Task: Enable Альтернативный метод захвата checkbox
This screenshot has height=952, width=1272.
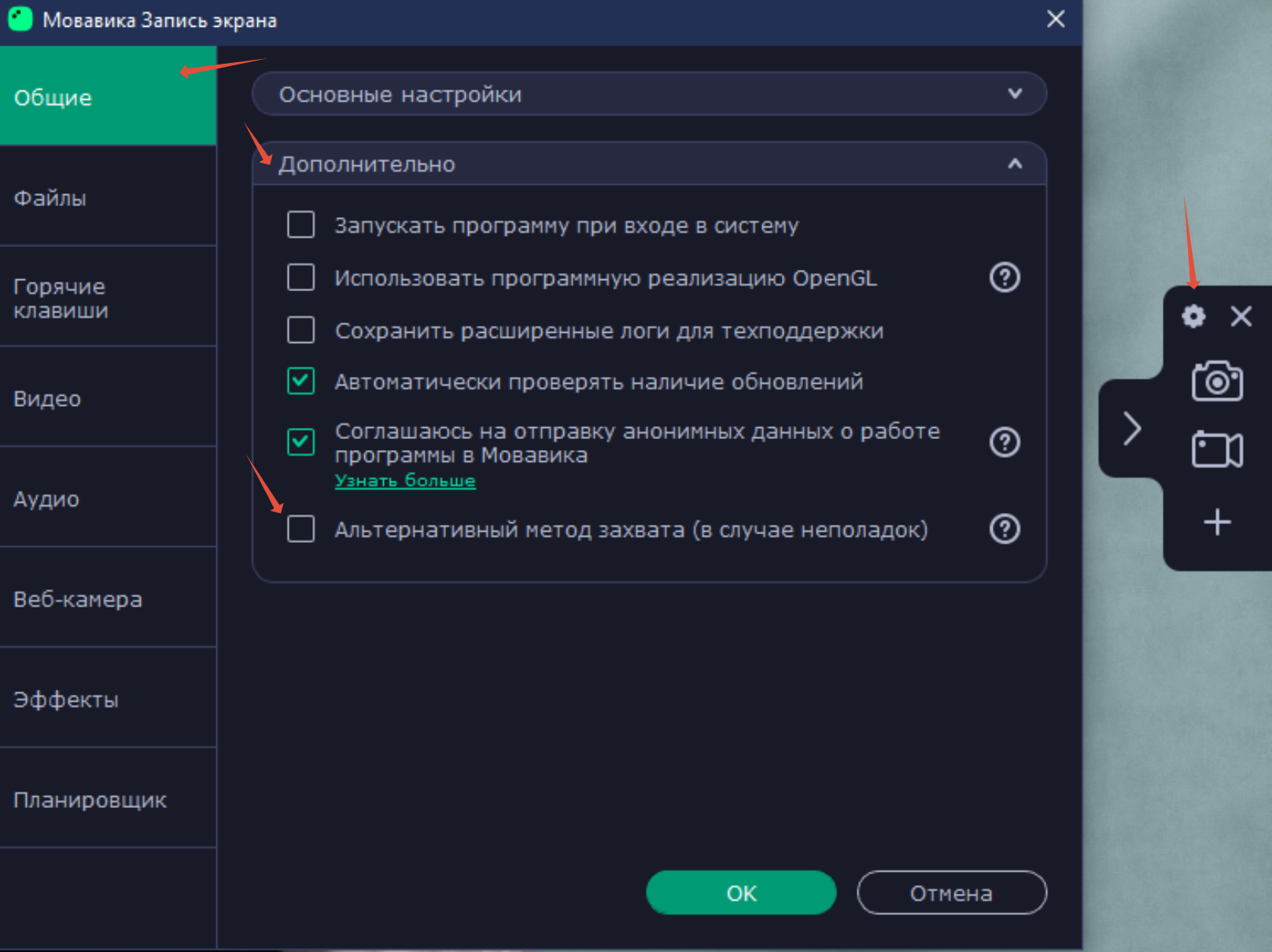Action: tap(300, 529)
